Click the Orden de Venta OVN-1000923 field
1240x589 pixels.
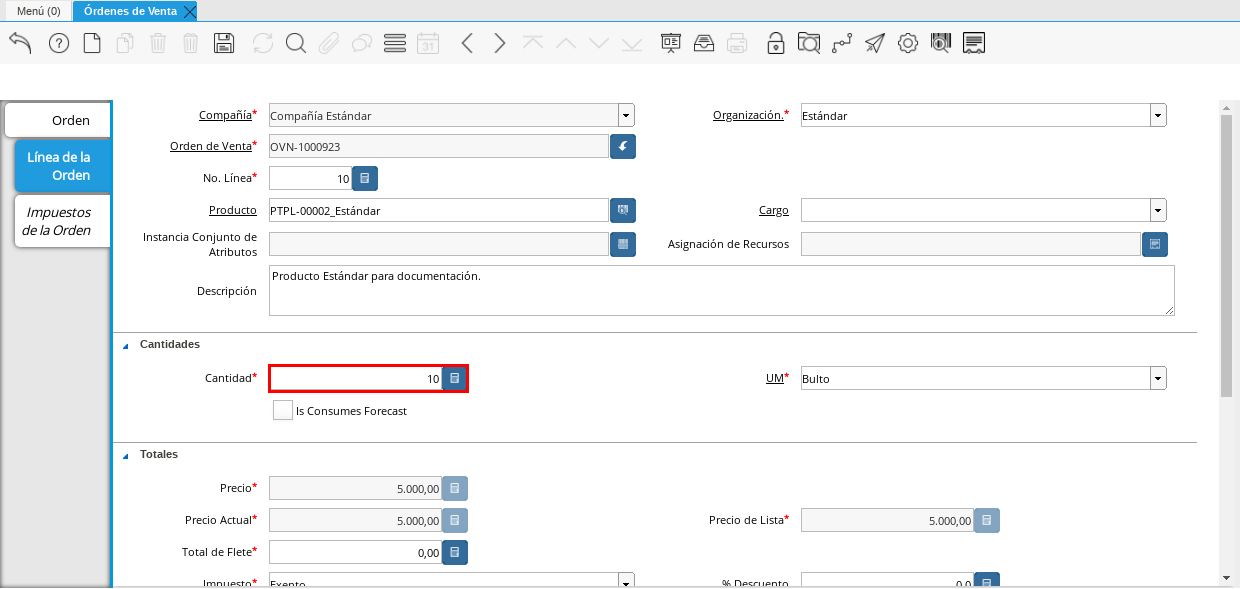click(439, 146)
